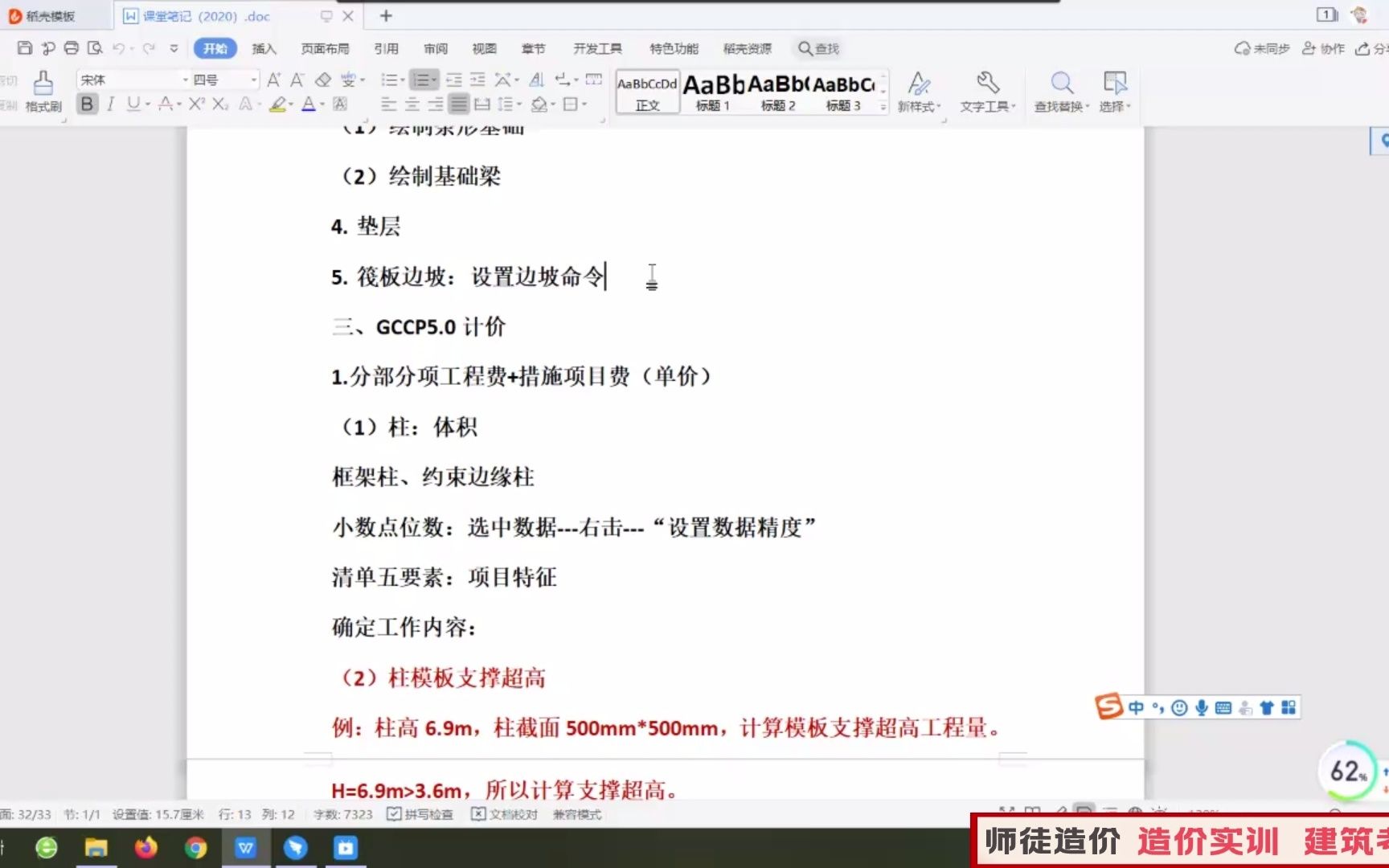Click the Print icon in quick access toolbar

(x=72, y=48)
